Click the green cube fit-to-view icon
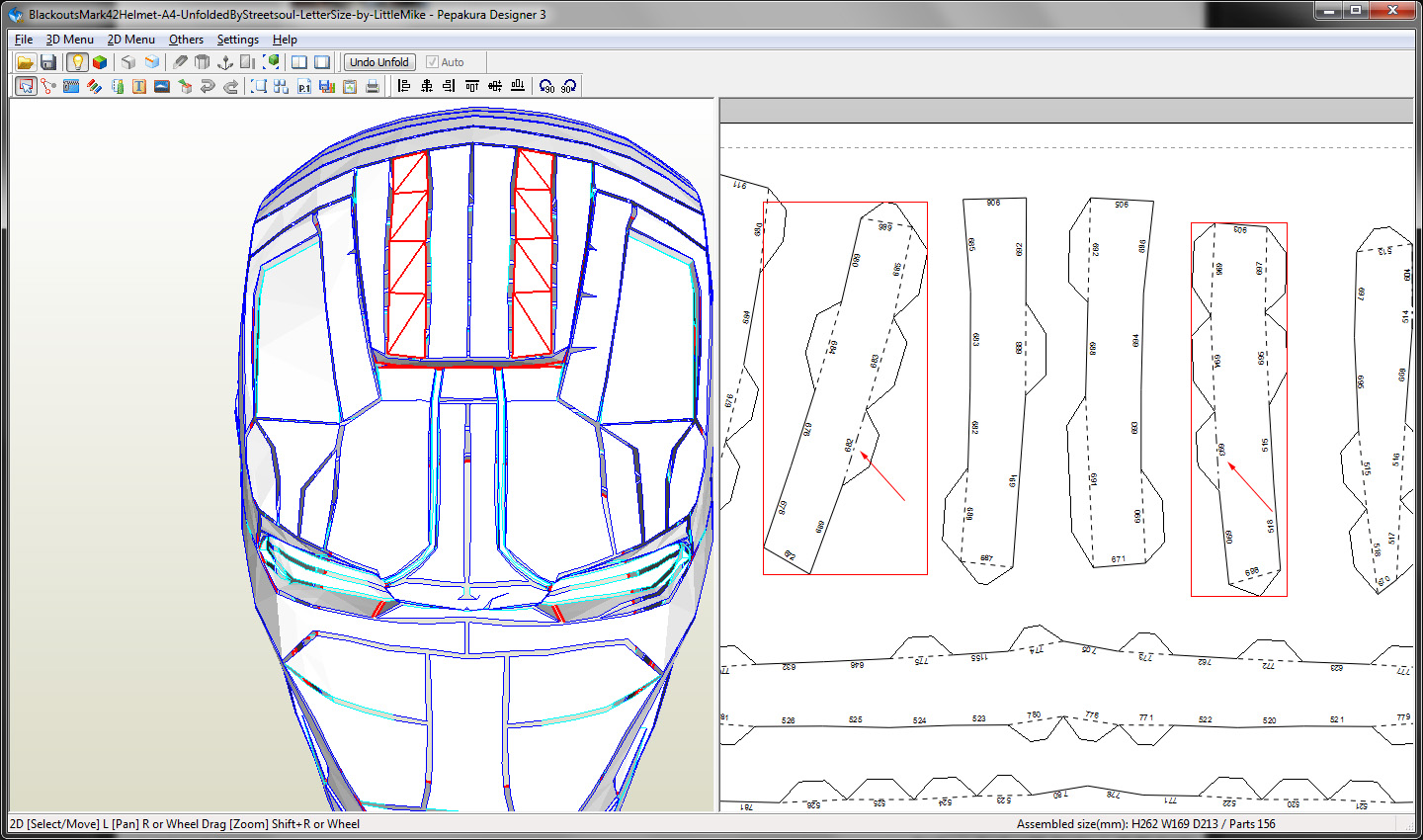Viewport: 1423px width, 840px height. (x=271, y=62)
